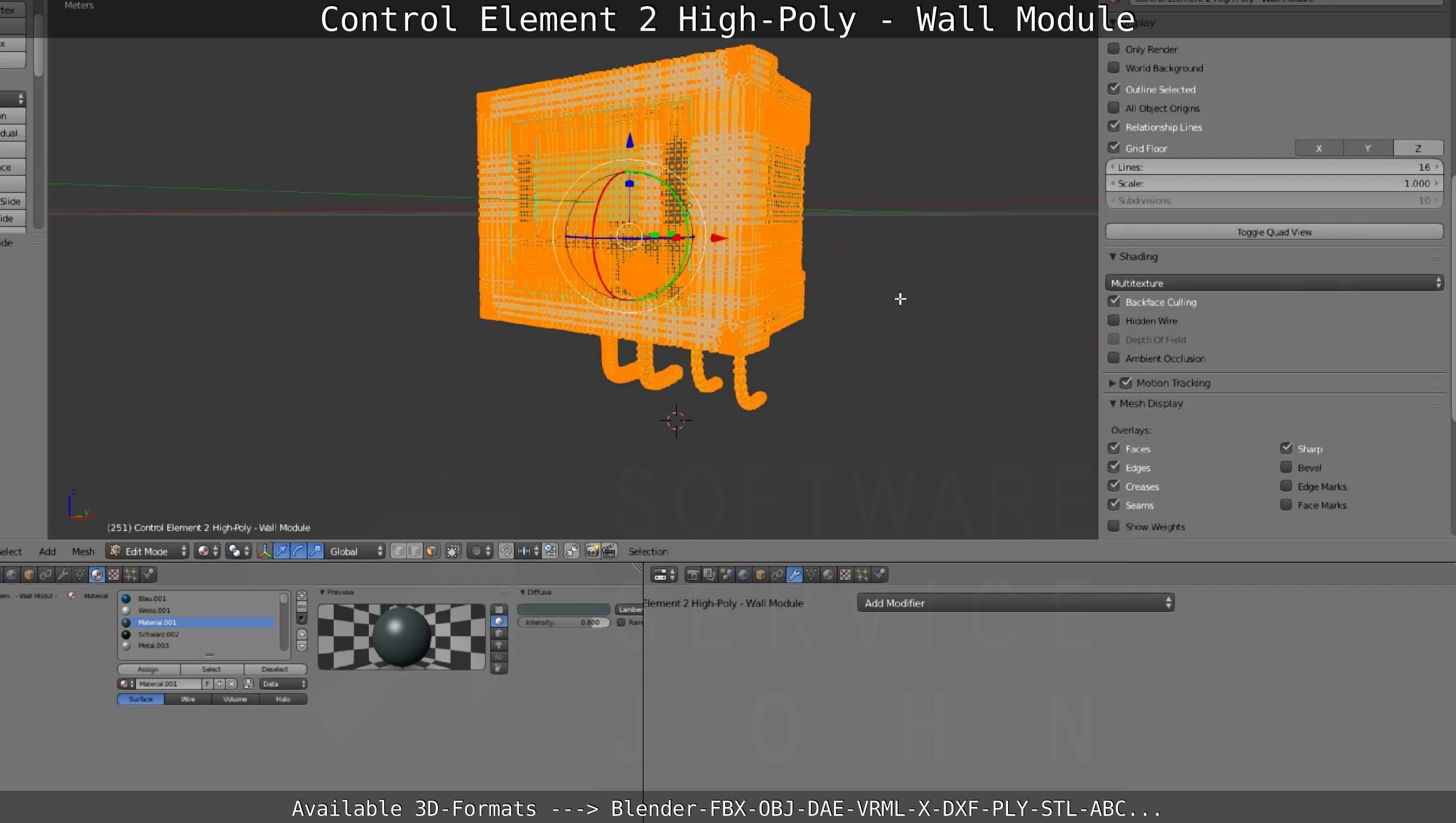Switch material type to Halo

[x=283, y=699]
